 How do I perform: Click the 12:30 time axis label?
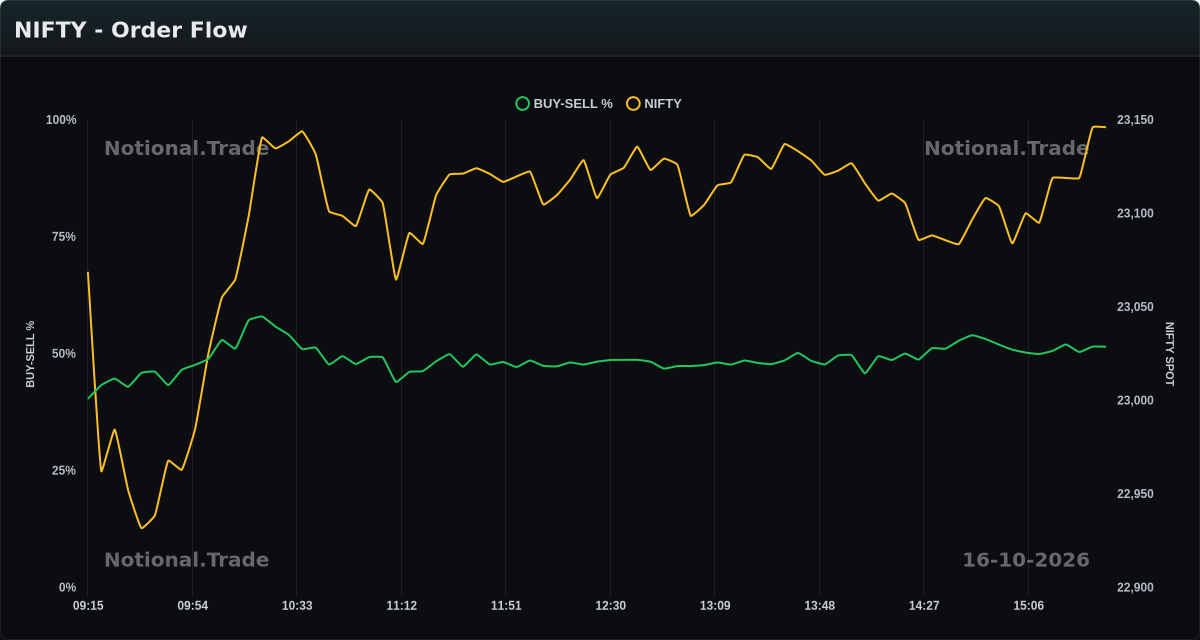point(611,606)
